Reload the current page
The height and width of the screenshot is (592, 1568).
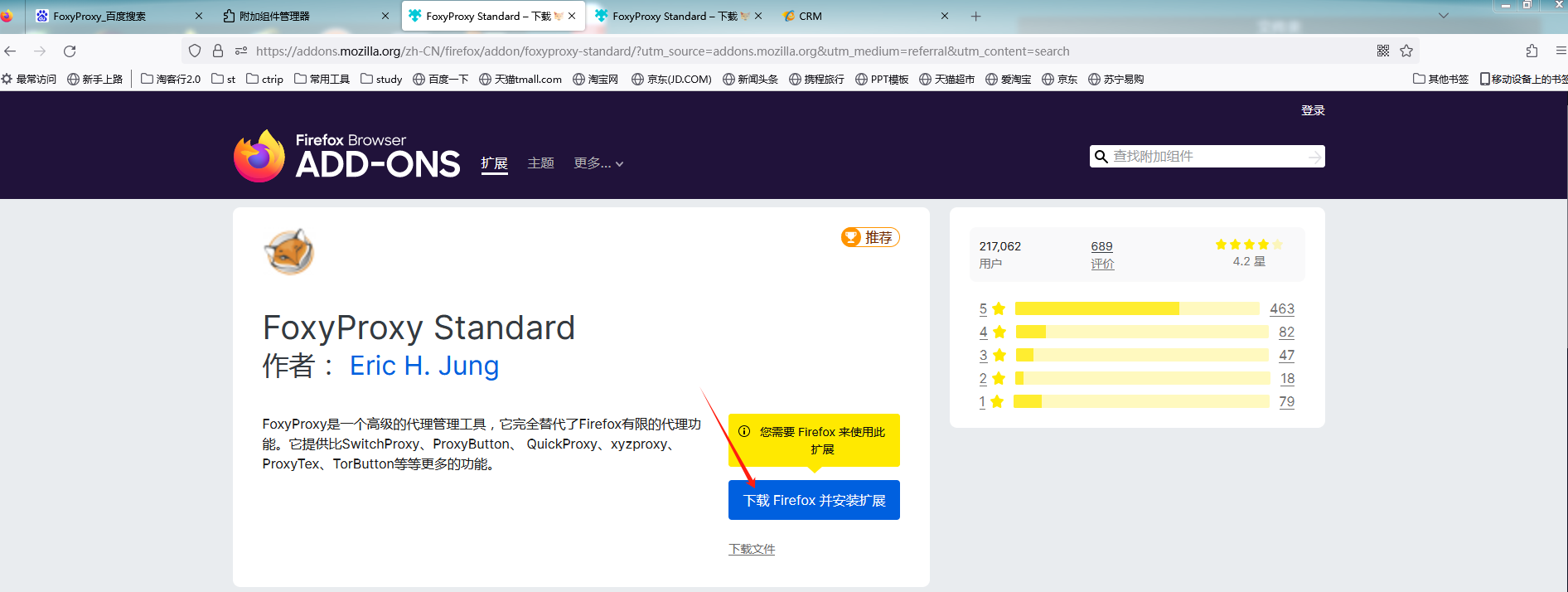point(70,51)
